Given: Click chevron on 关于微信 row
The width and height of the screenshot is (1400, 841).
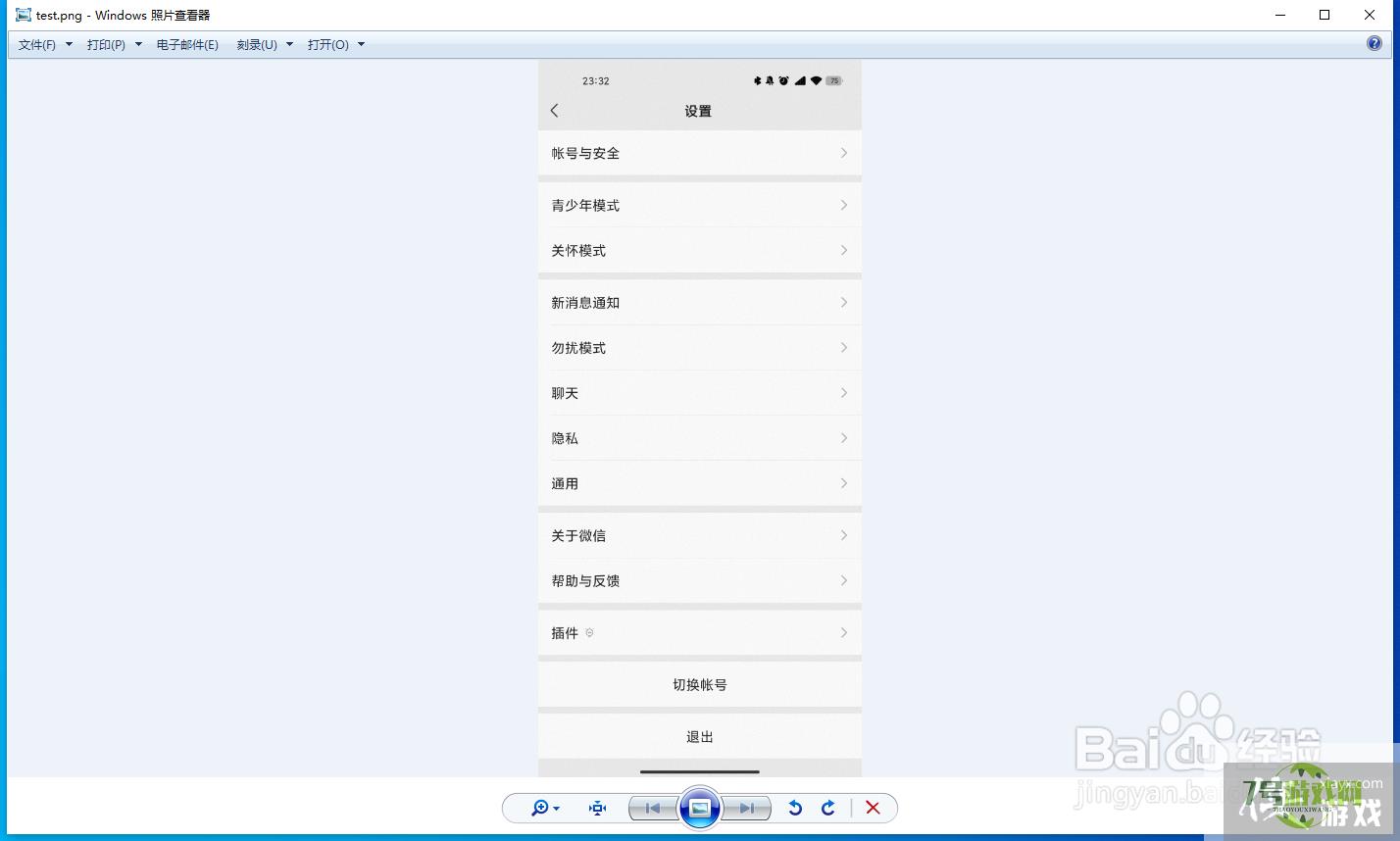Looking at the screenshot, I should point(843,535).
